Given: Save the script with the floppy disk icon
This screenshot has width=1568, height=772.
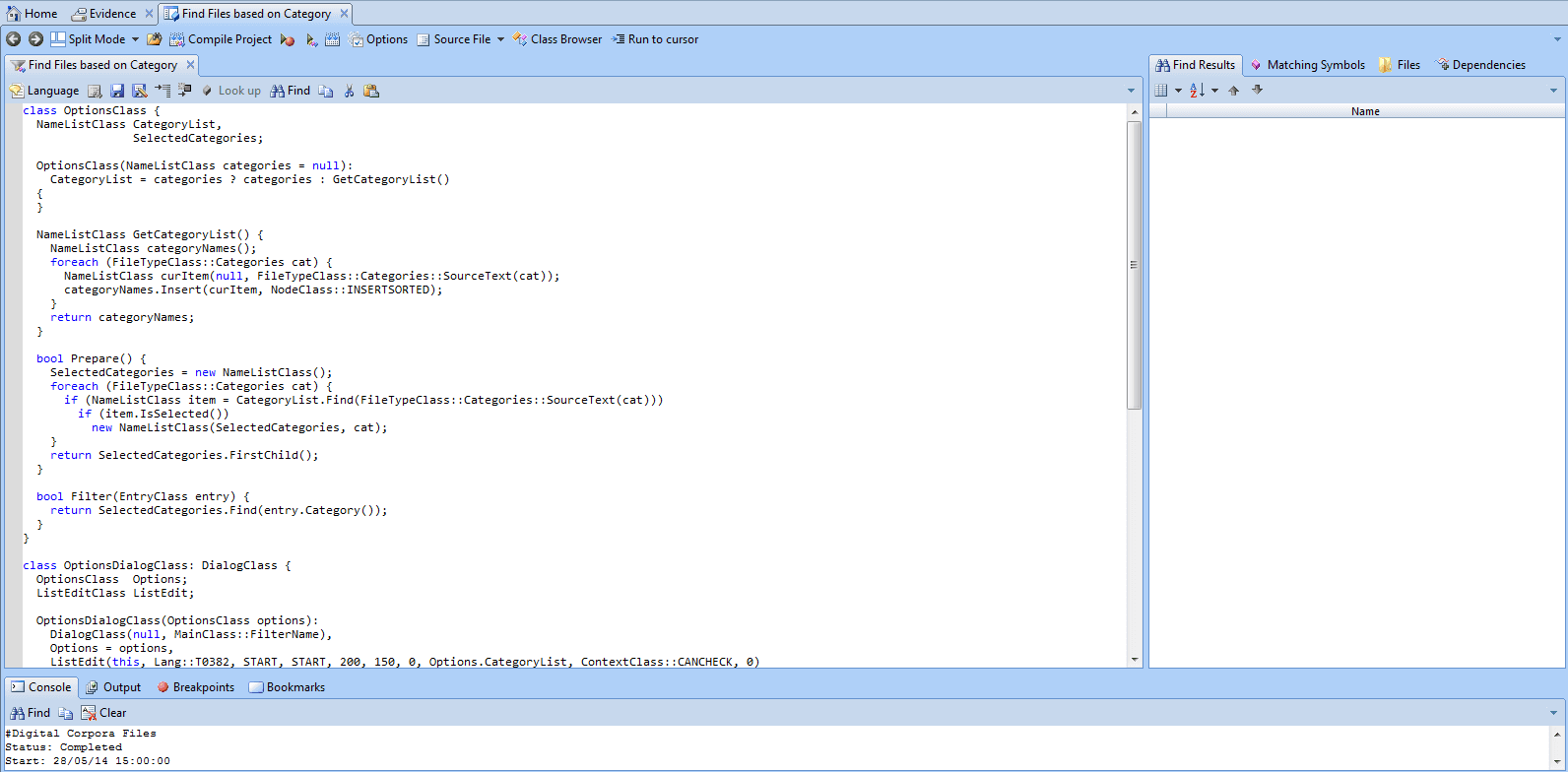Looking at the screenshot, I should [117, 91].
